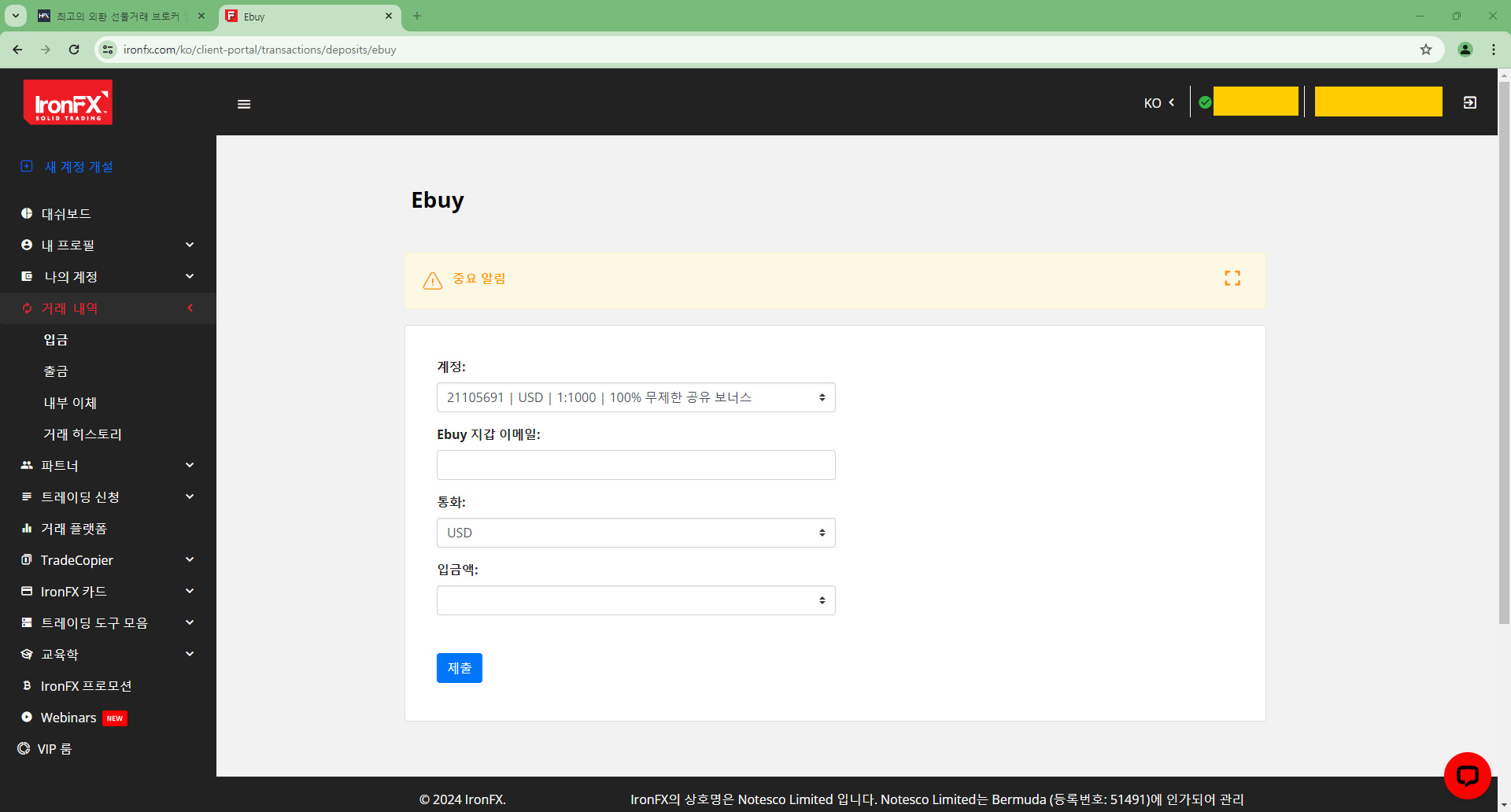Go to 내부 이체 menu item

point(70,403)
